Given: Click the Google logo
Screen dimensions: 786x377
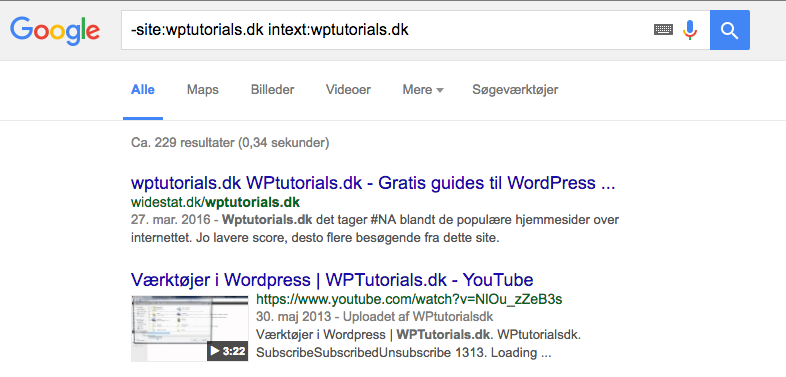Looking at the screenshot, I should tap(55, 30).
